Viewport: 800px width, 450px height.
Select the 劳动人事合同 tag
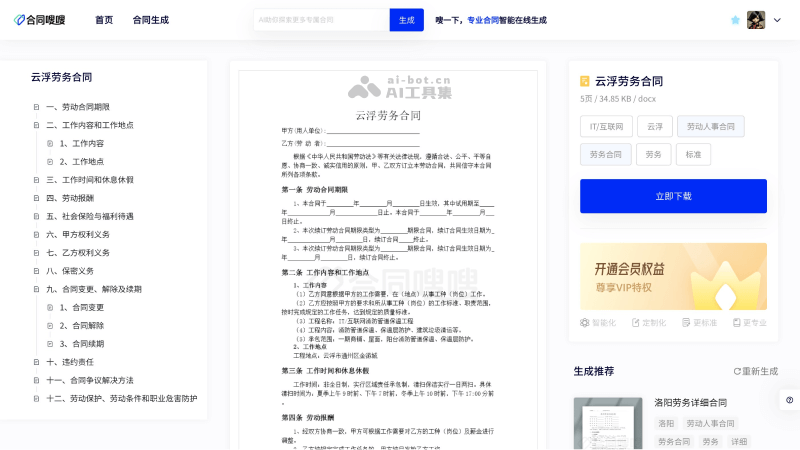711,127
